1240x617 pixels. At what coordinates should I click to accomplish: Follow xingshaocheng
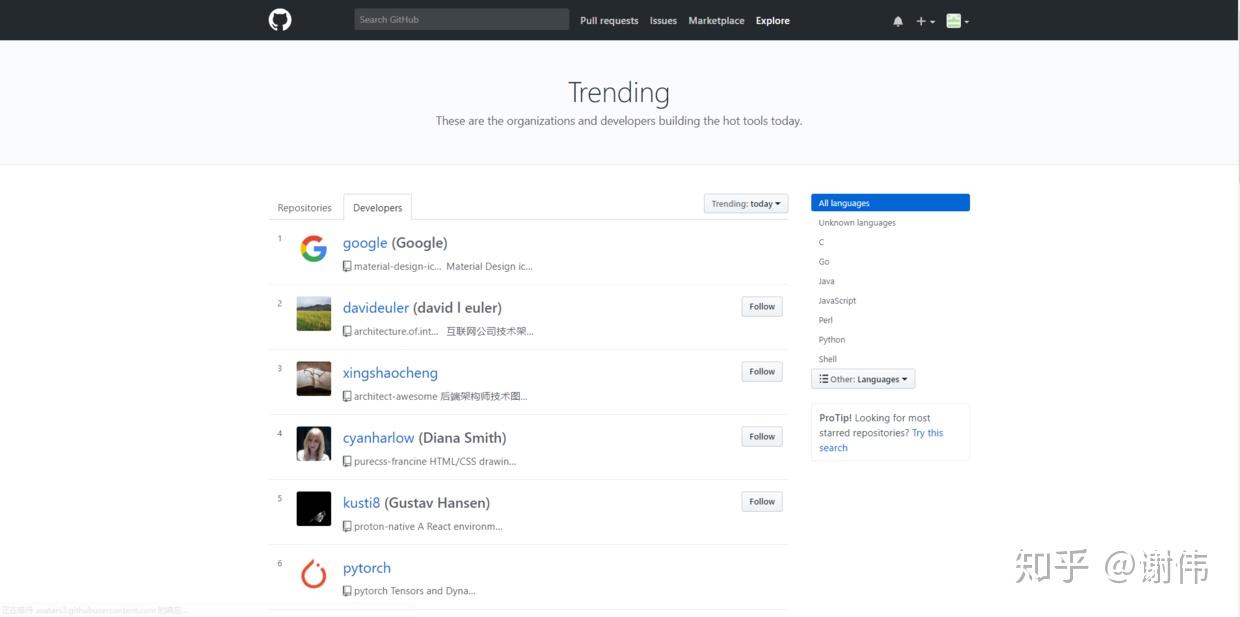pos(762,372)
